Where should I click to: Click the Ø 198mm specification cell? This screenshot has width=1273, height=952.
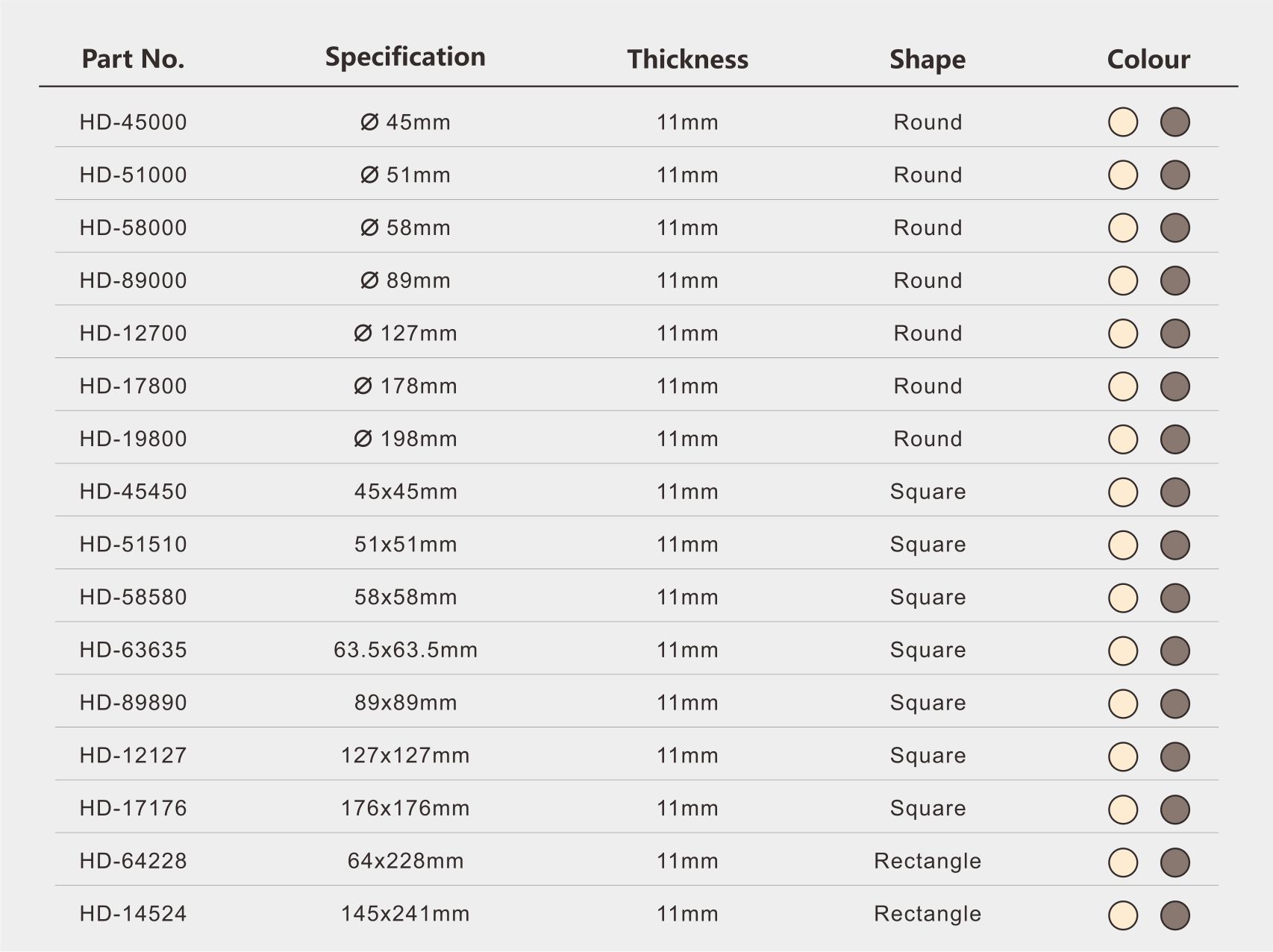point(405,439)
